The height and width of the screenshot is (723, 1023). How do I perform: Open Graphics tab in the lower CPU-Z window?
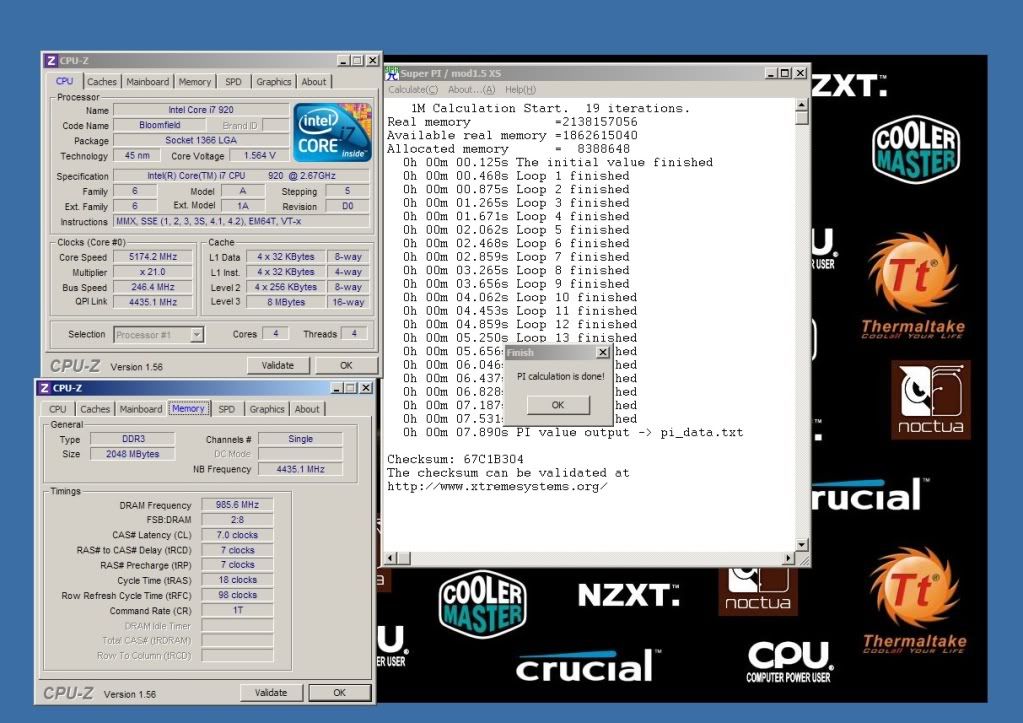click(x=267, y=409)
